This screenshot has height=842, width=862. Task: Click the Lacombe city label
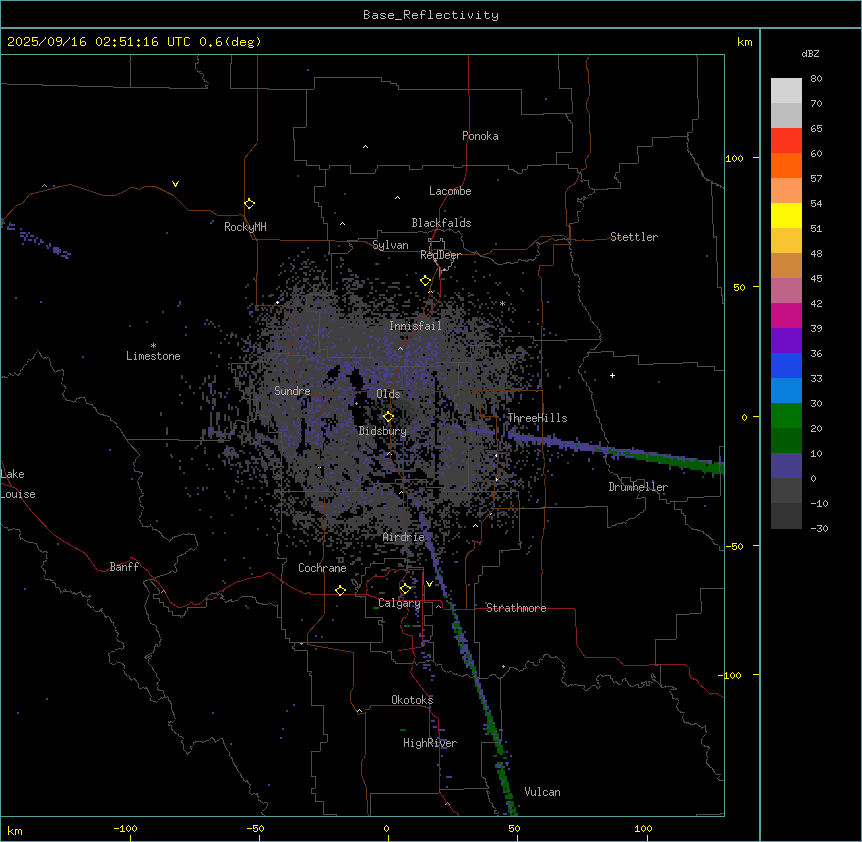click(x=450, y=191)
